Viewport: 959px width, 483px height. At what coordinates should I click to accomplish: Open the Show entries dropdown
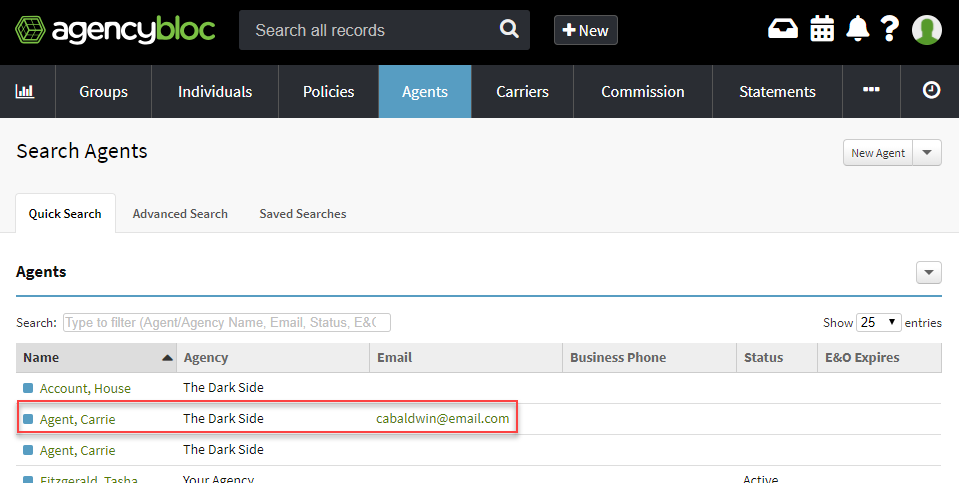point(879,322)
